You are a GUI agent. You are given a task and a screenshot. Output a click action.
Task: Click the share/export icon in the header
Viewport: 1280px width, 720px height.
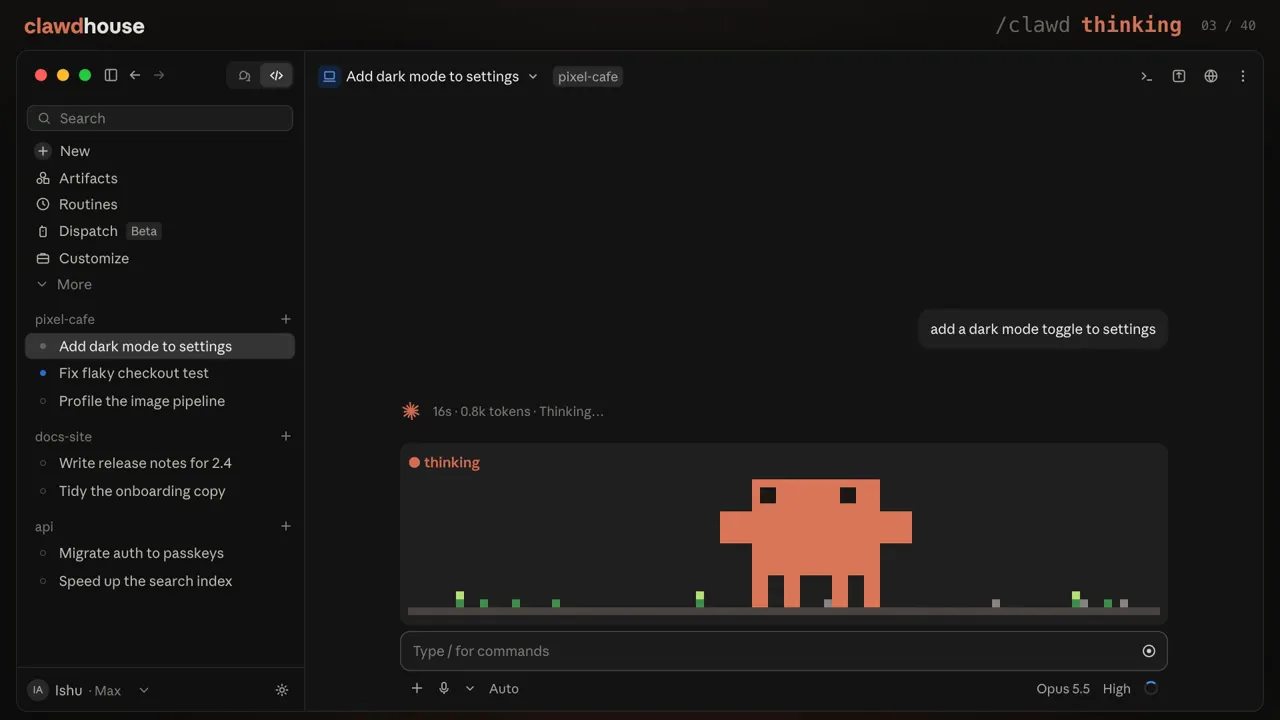[x=1179, y=76]
